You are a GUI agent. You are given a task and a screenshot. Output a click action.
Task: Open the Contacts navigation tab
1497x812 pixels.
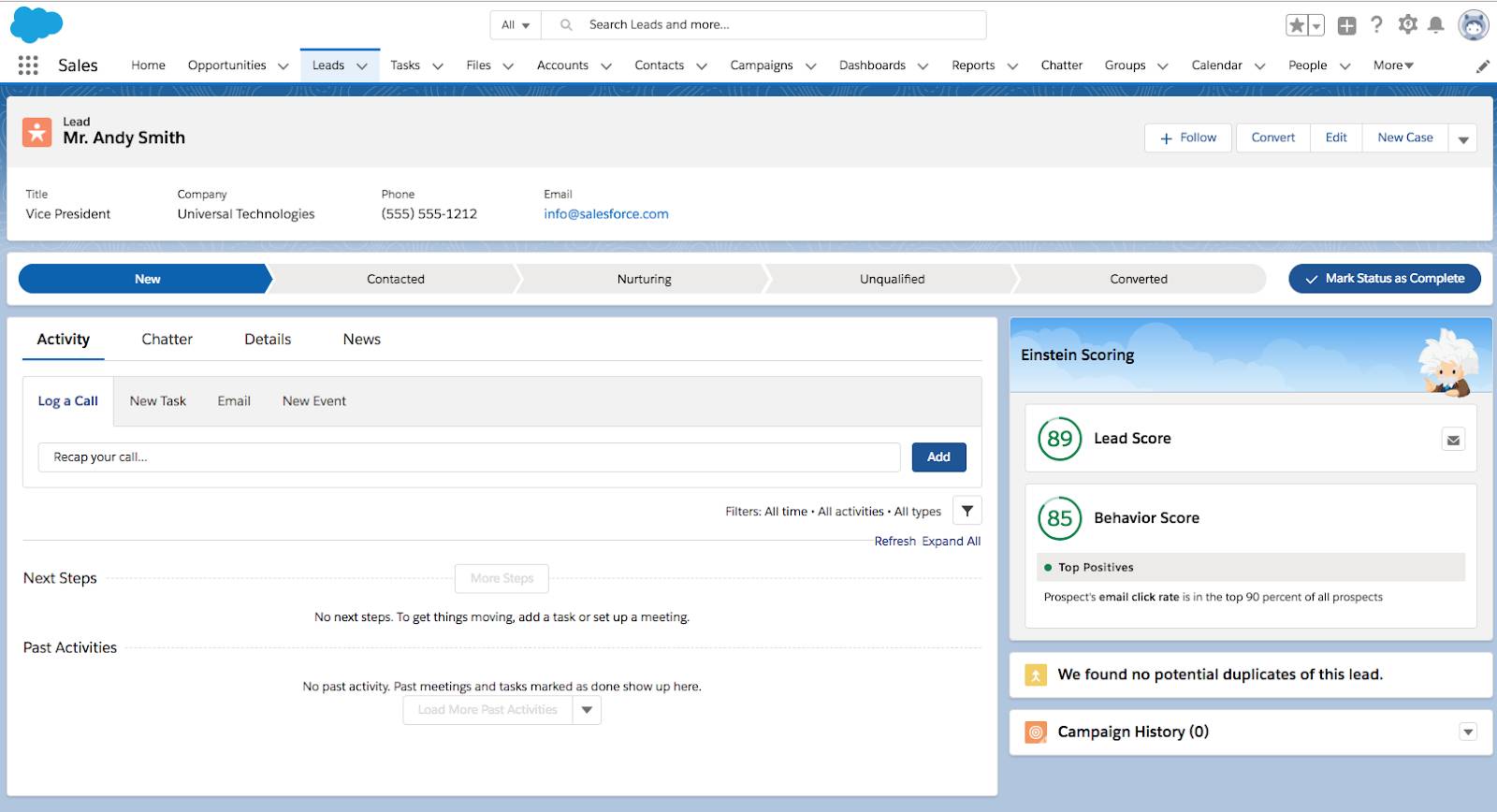coord(660,65)
